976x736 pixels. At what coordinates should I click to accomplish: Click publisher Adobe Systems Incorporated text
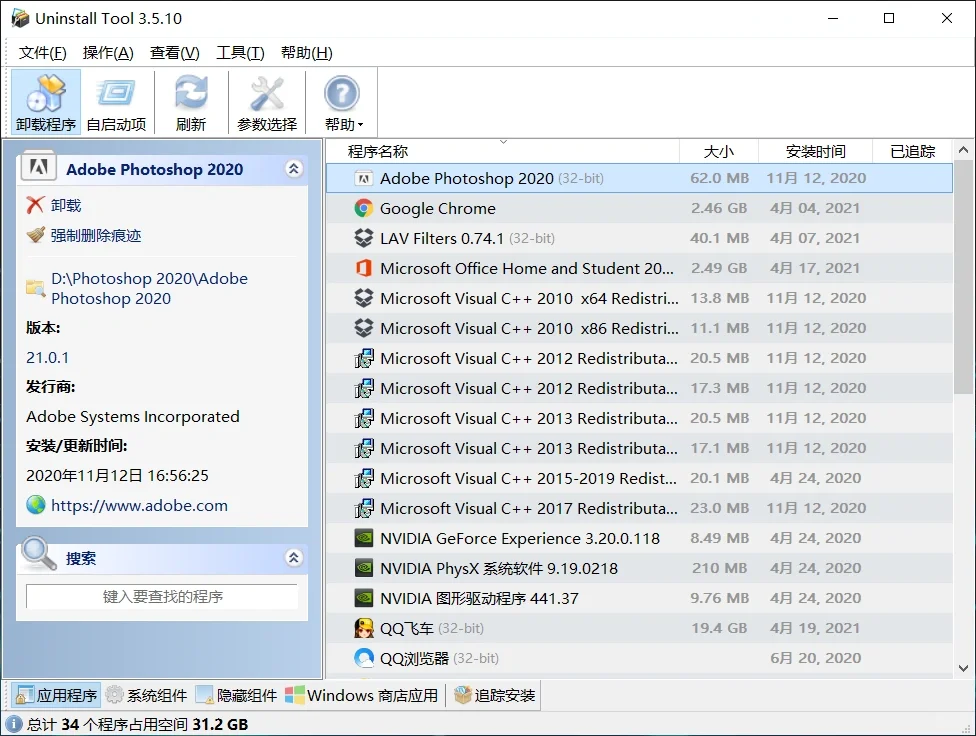click(133, 417)
